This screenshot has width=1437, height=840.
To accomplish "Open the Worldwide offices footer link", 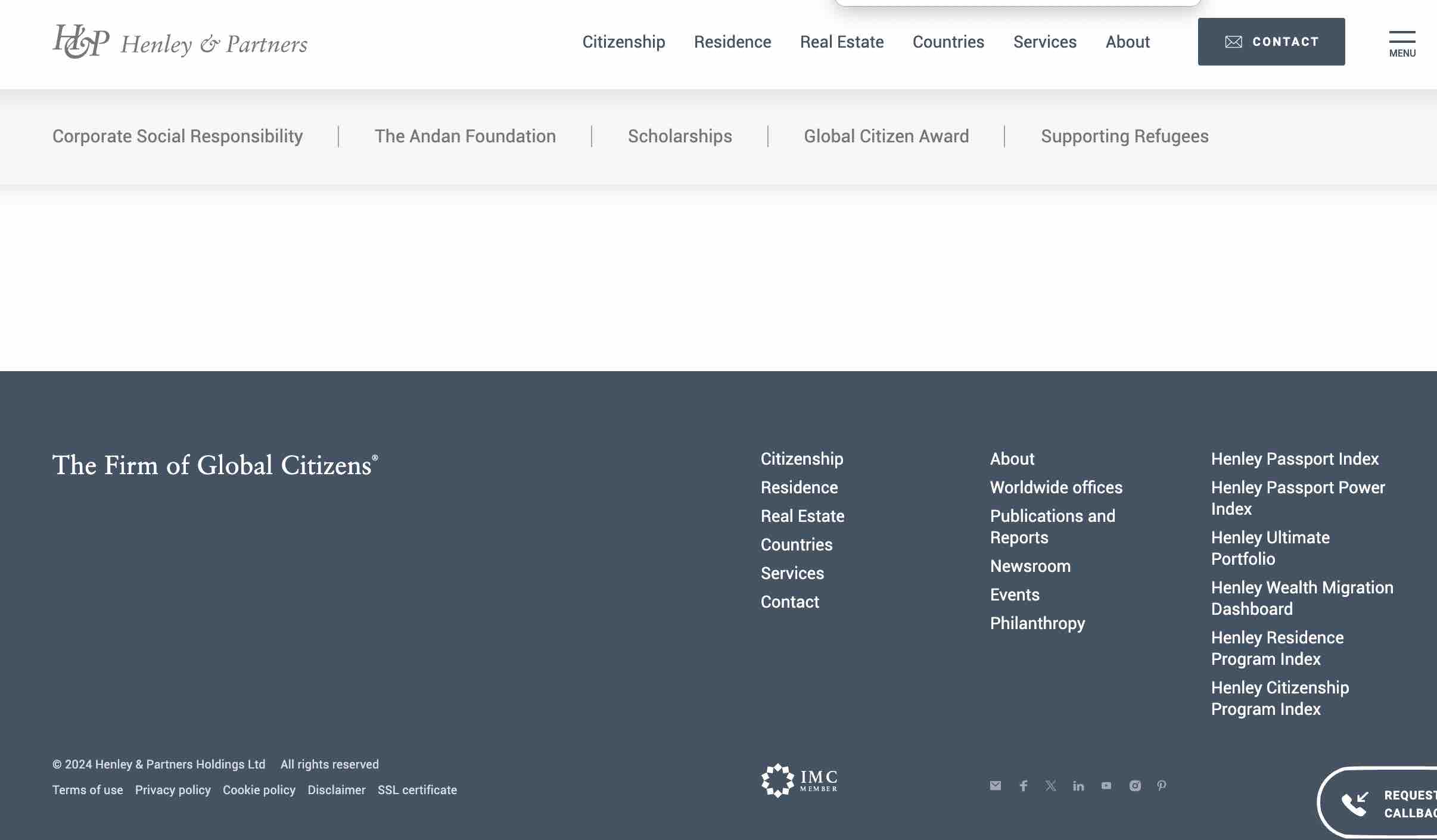I will click(1056, 487).
